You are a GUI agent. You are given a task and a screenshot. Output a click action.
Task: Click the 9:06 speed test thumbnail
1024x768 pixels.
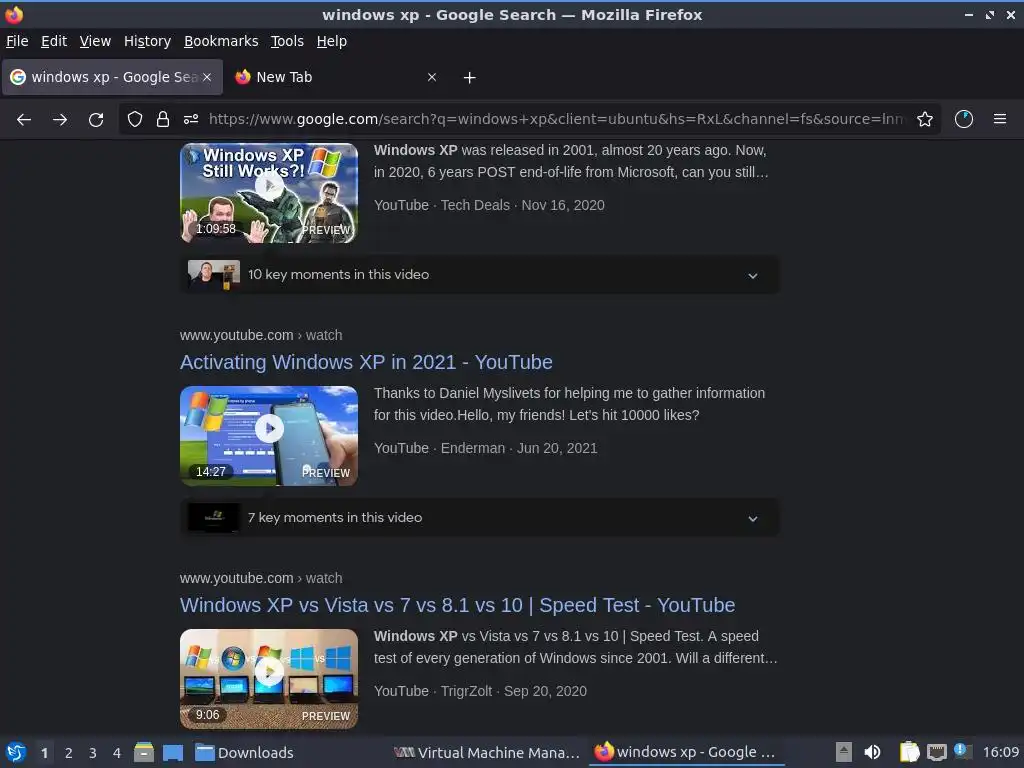(269, 679)
